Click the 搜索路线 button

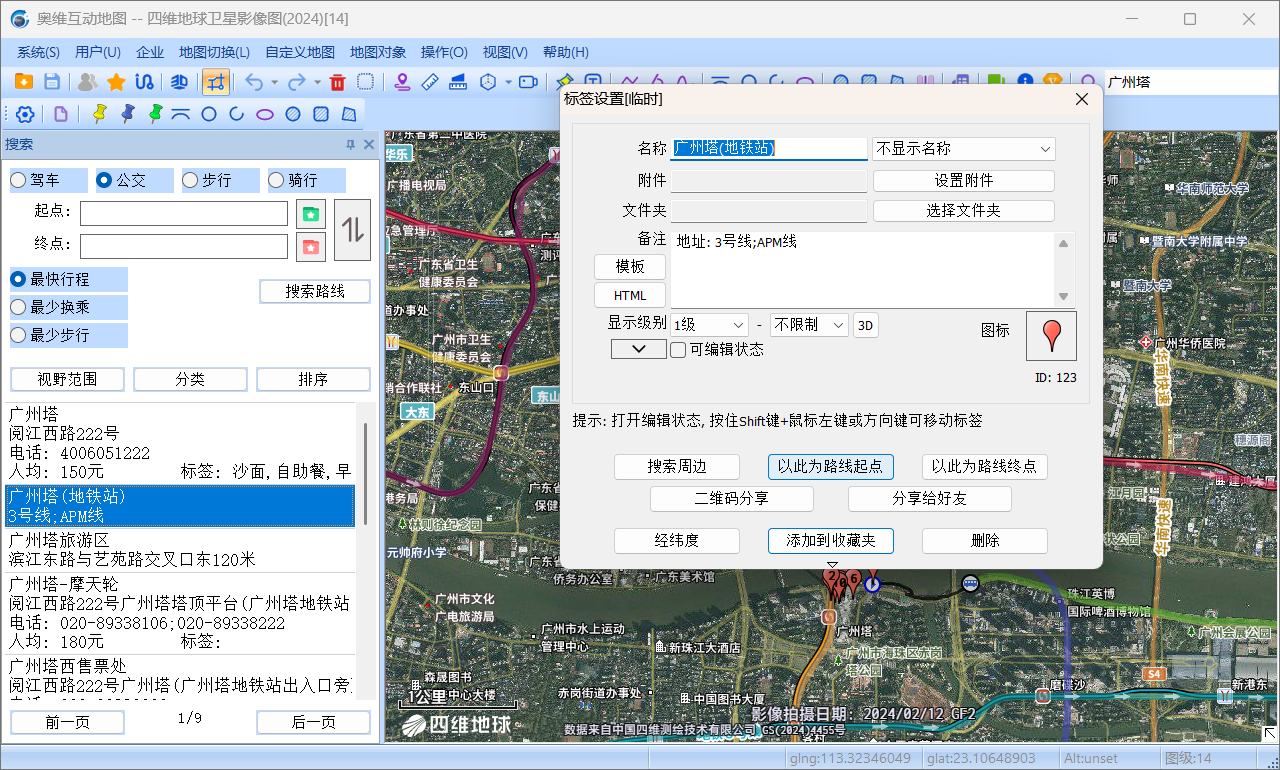click(315, 291)
